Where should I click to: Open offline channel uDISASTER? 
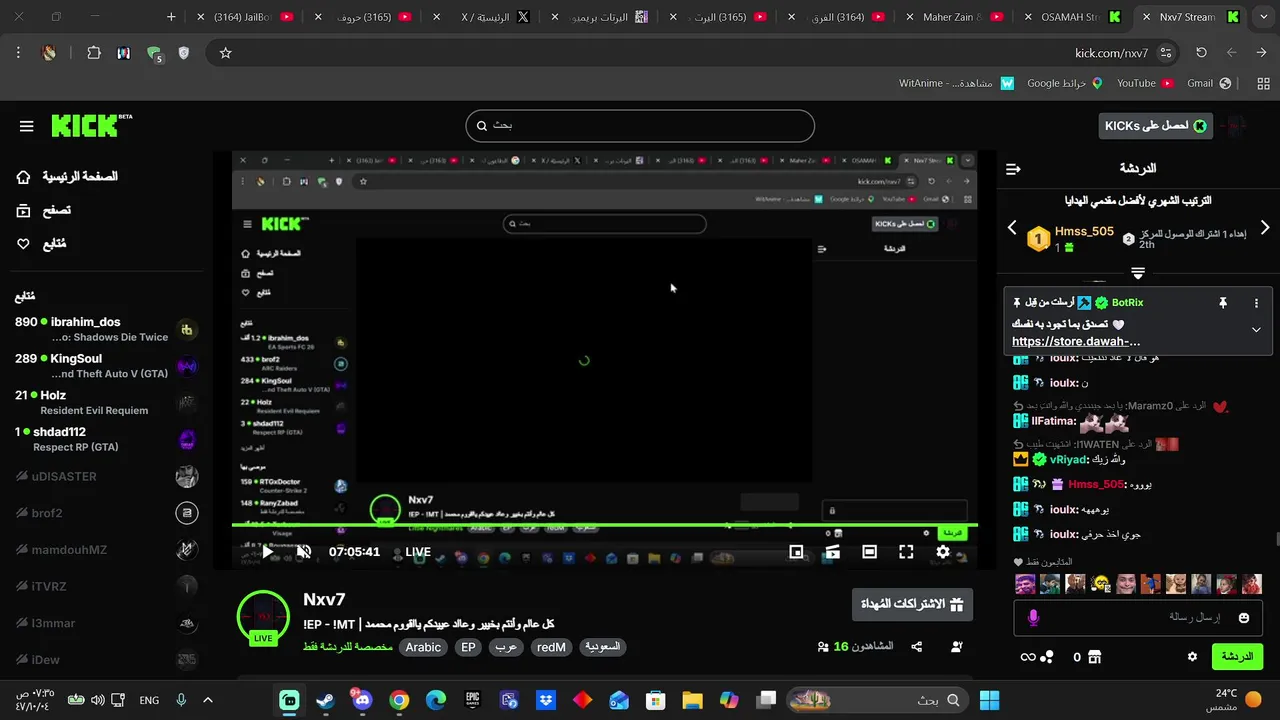point(105,476)
